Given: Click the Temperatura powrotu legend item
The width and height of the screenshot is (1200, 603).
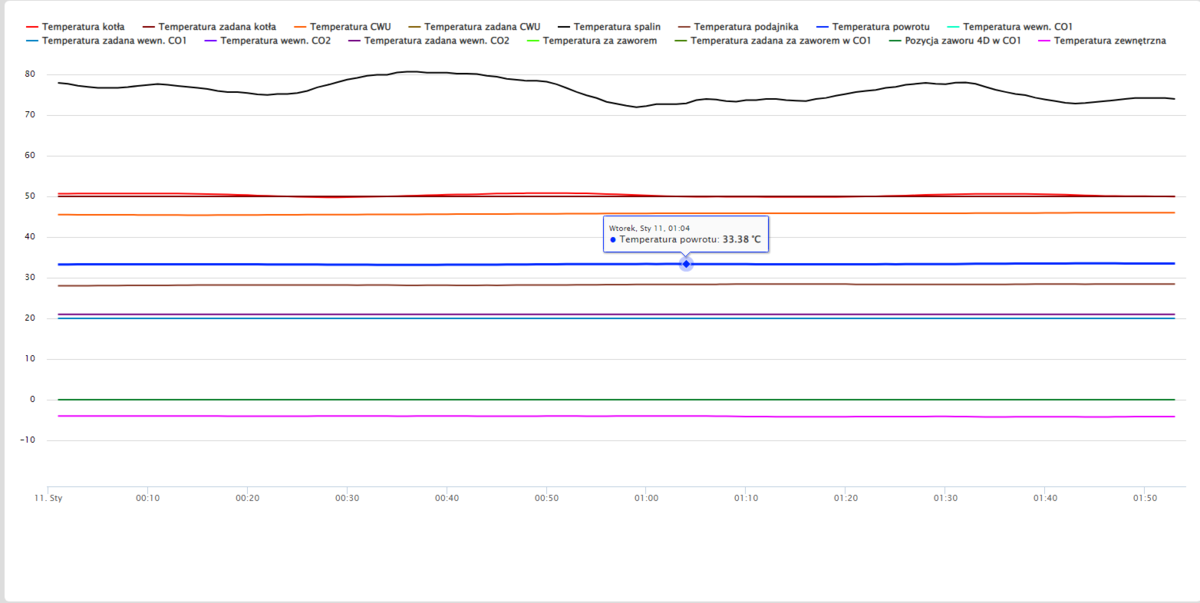Looking at the screenshot, I should pos(878,25).
